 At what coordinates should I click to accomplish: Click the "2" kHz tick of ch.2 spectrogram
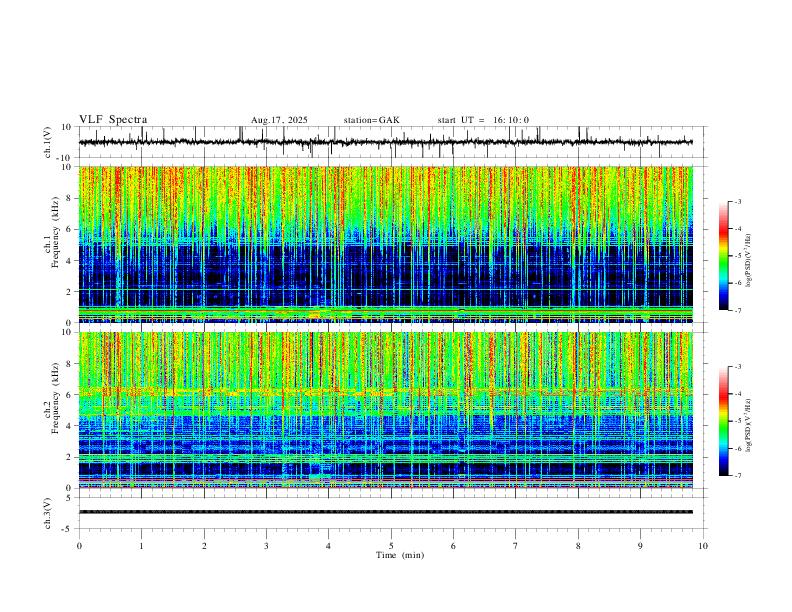70,457
